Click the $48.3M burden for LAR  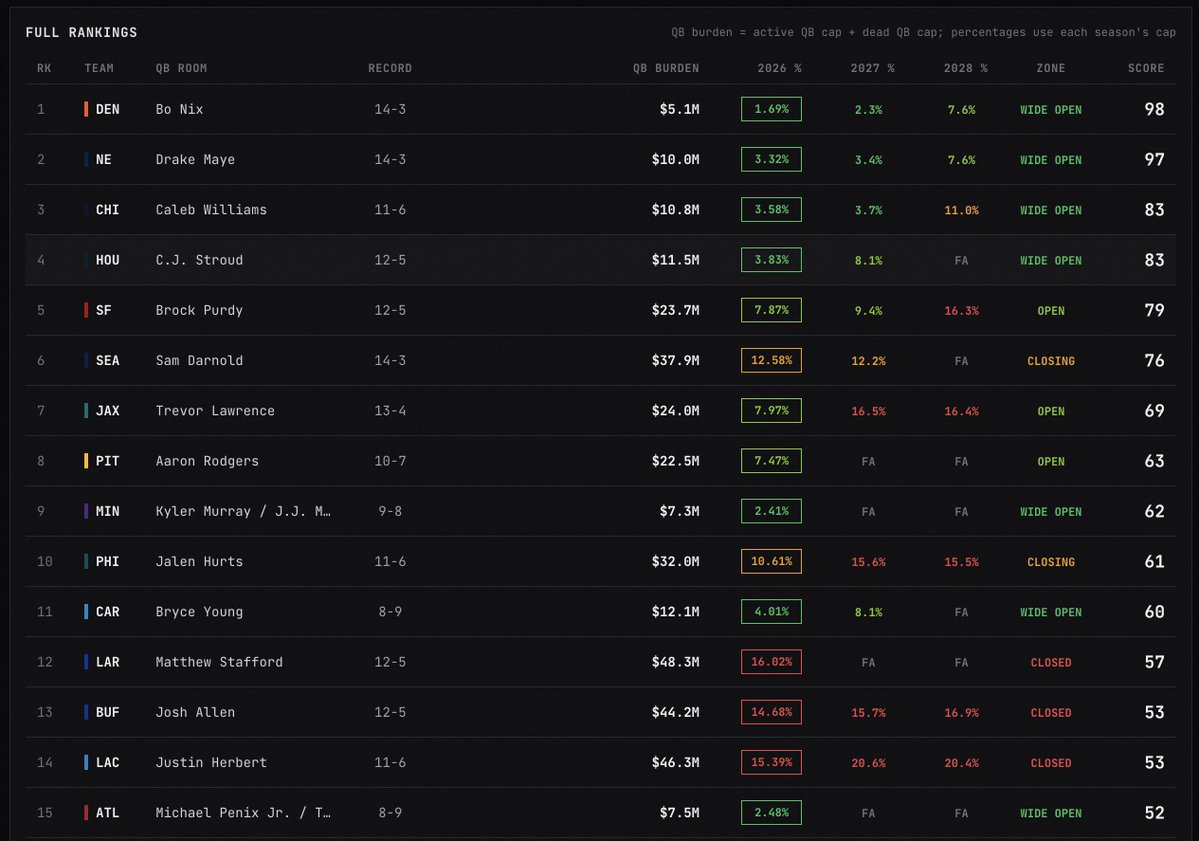(x=675, y=662)
